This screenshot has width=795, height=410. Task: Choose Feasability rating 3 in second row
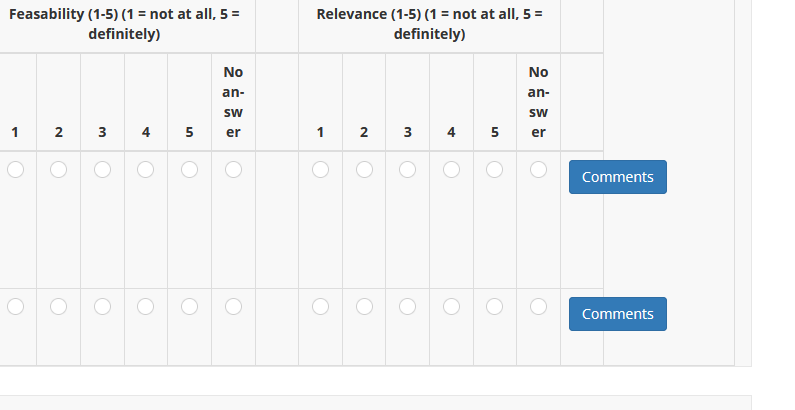(x=102, y=307)
